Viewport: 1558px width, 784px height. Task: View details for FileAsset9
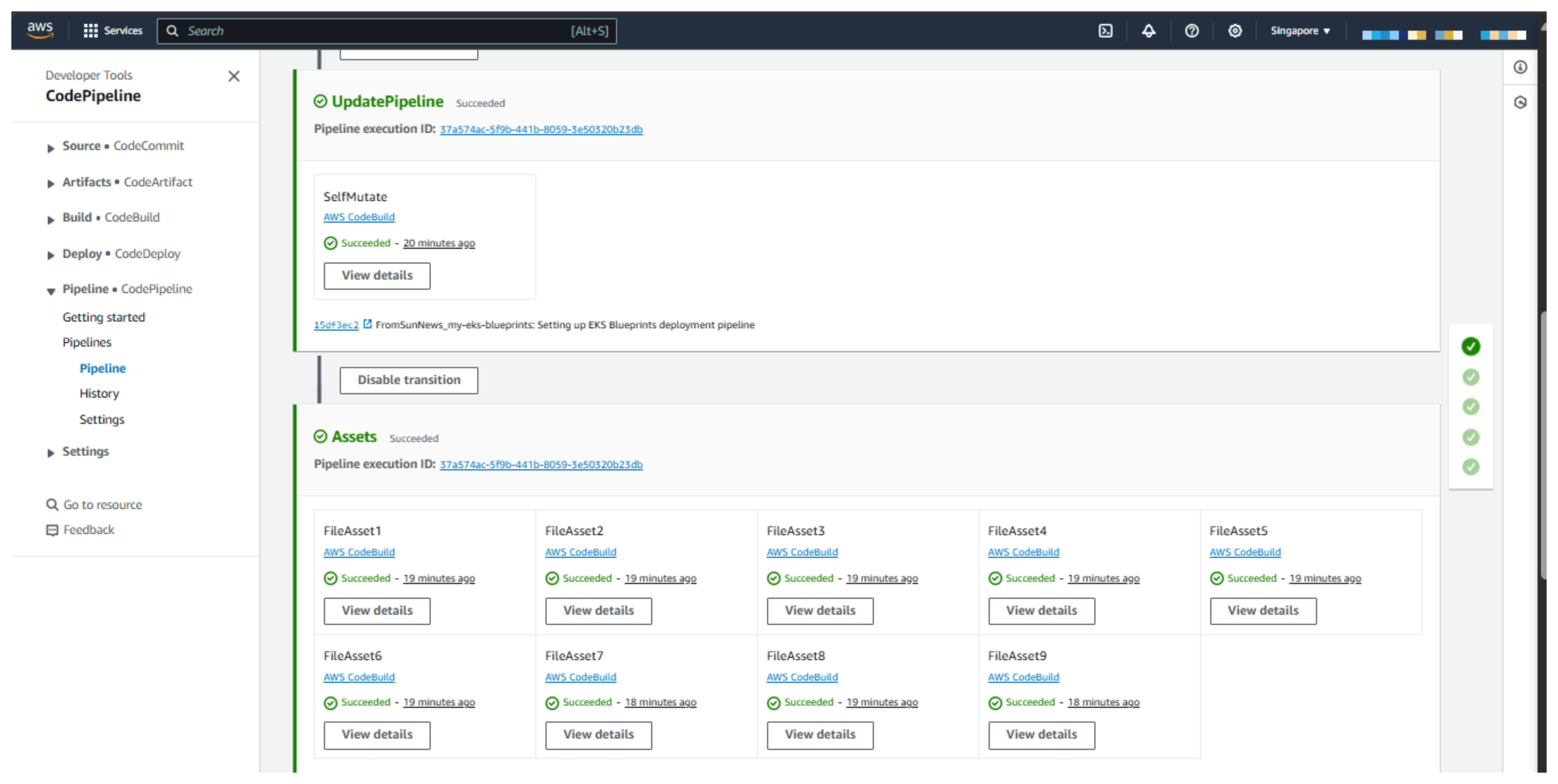click(x=1042, y=735)
